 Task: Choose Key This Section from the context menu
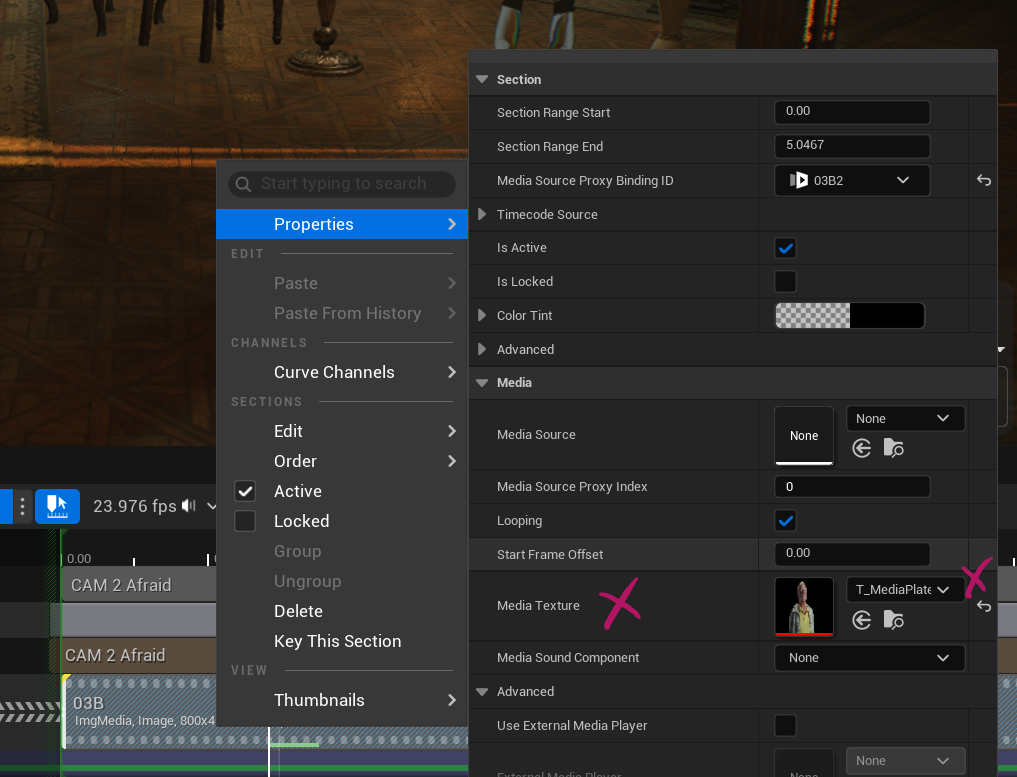coord(337,641)
